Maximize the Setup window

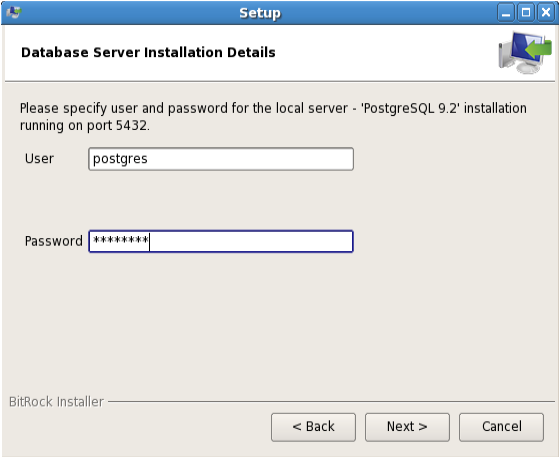pos(526,13)
